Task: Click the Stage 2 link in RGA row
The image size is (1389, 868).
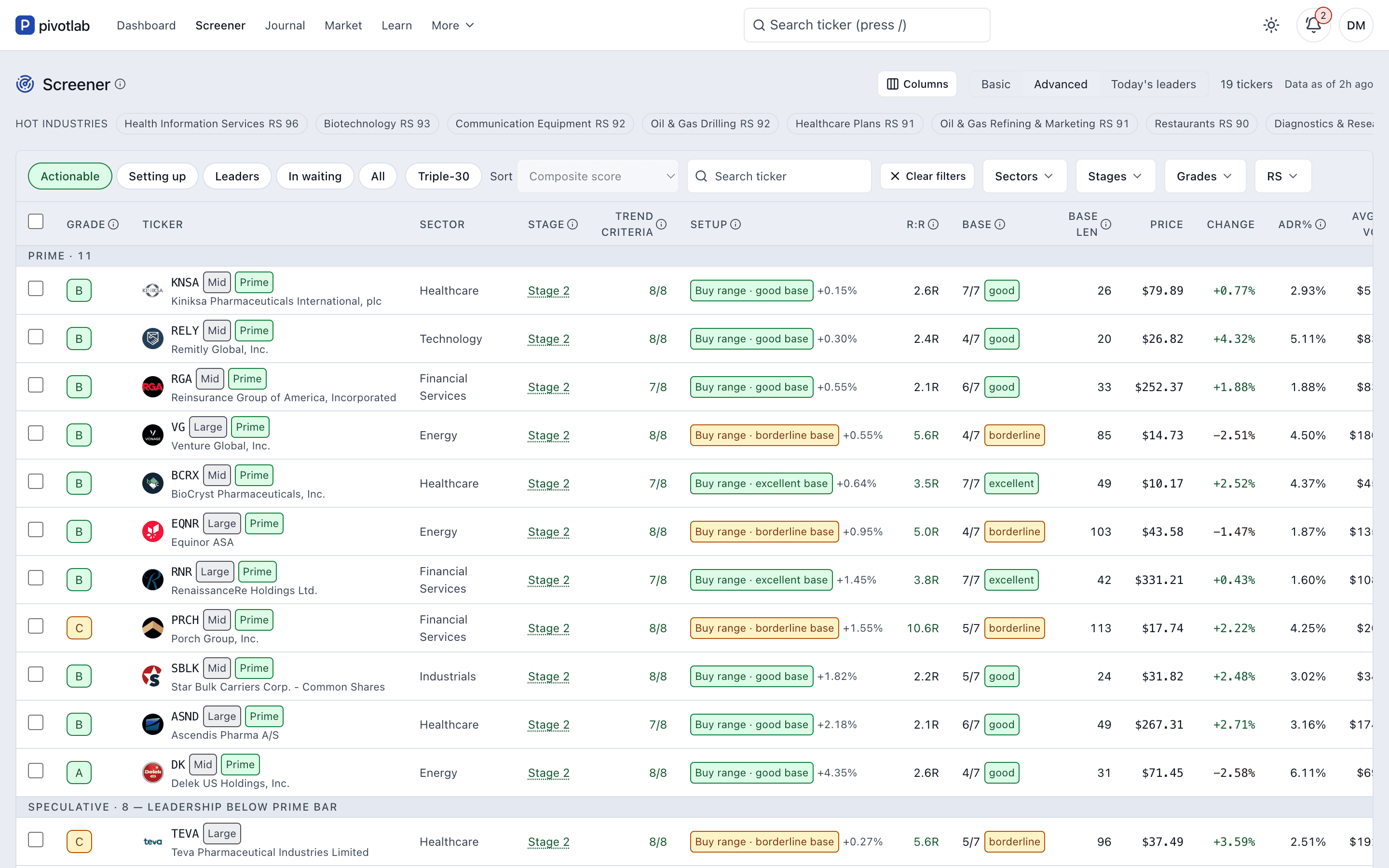Action: (x=548, y=387)
